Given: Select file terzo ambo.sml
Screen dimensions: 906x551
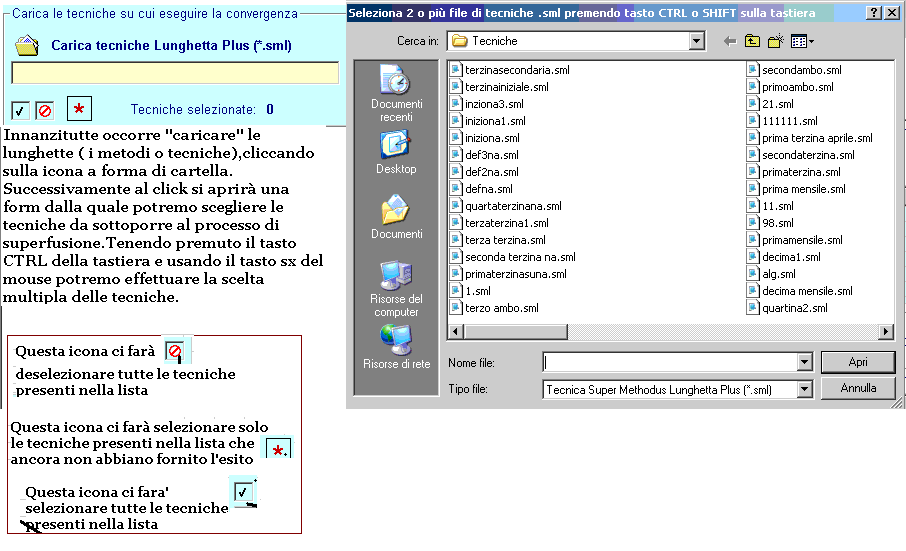Looking at the screenshot, I should pyautogui.click(x=495, y=308).
